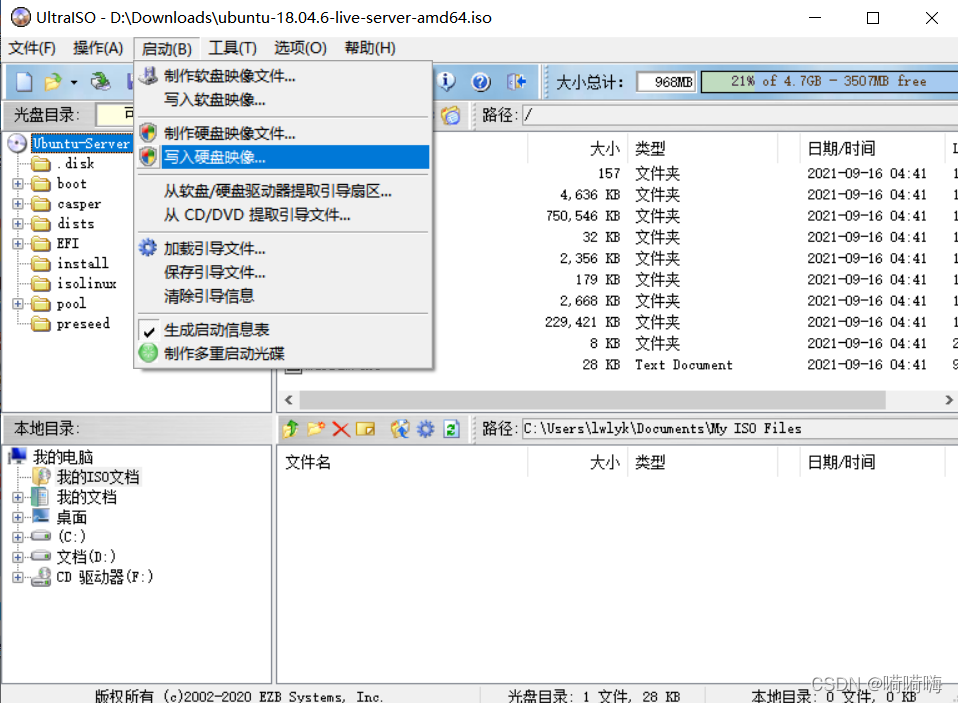
Task: Choose 清除引导信息 menu entry
Action: [283, 296]
